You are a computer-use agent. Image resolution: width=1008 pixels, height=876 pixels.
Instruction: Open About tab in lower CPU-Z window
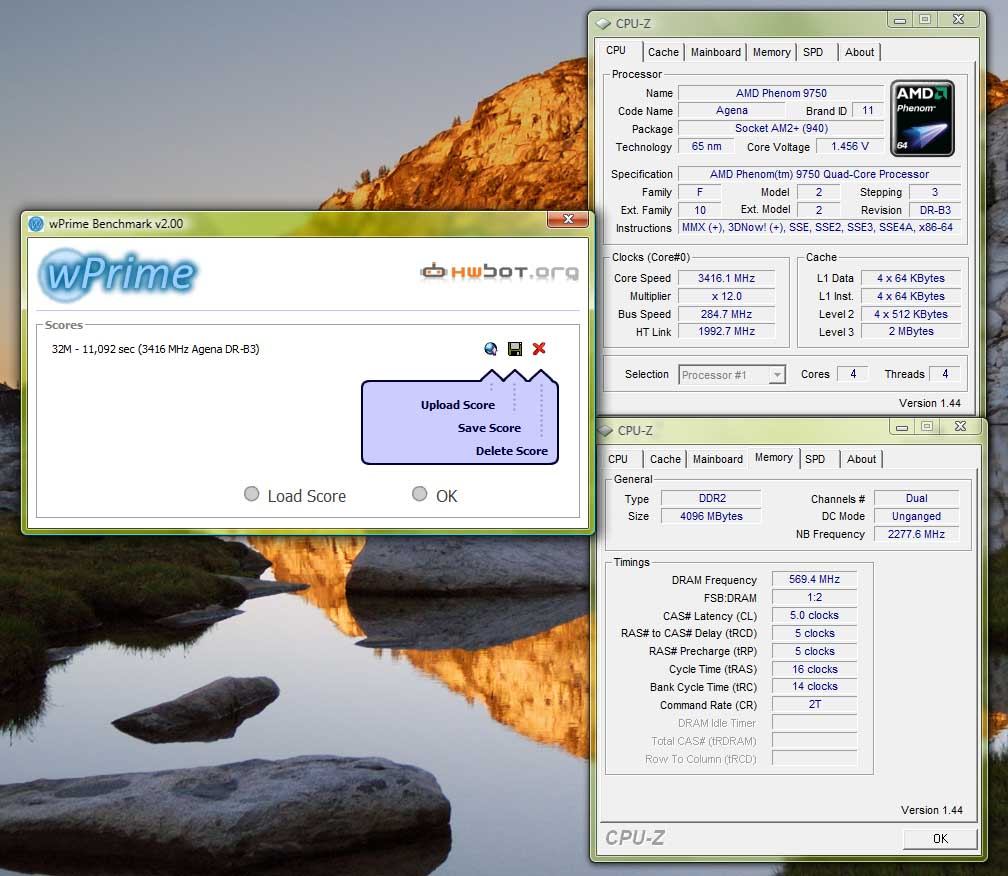pos(861,459)
